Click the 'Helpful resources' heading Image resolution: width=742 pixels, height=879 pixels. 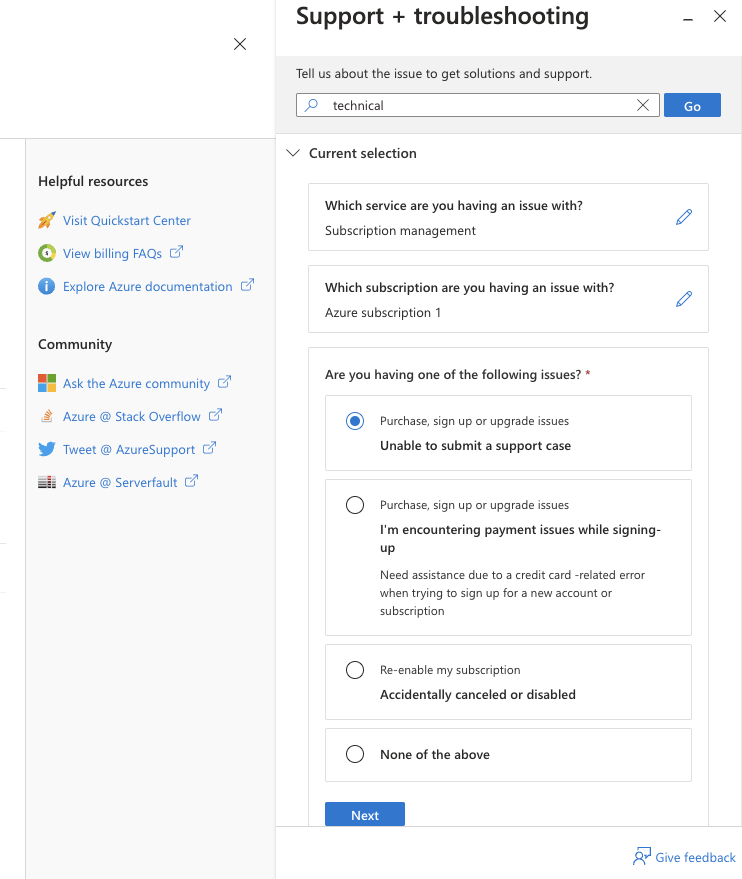coord(93,181)
